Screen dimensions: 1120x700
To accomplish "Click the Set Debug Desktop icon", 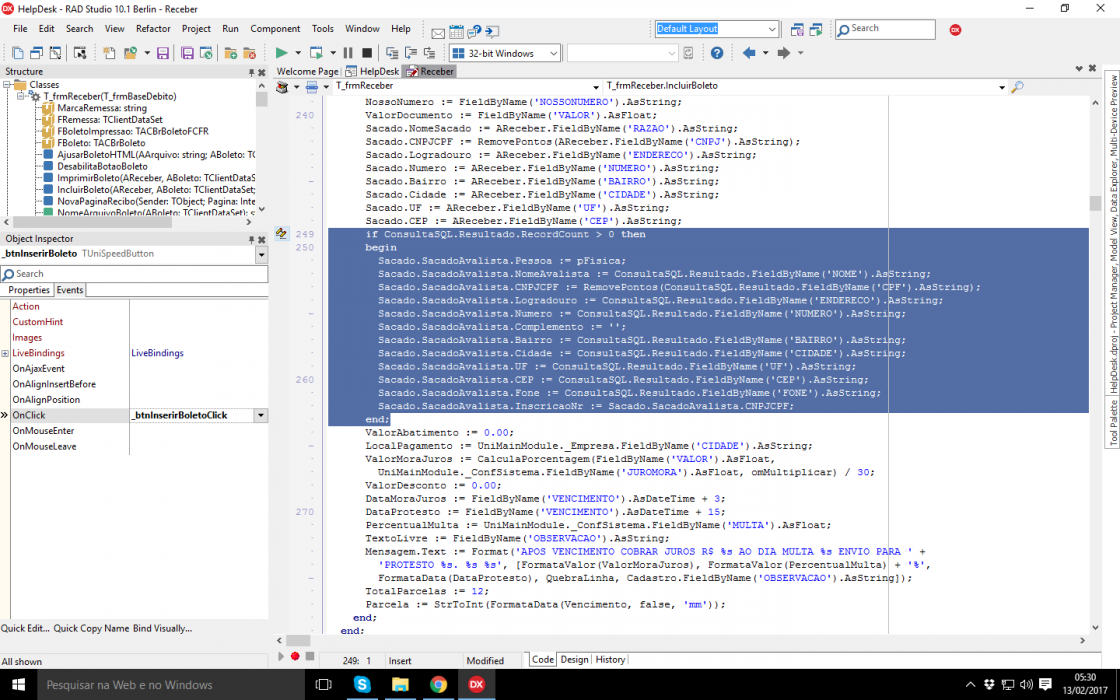I will pyautogui.click(x=816, y=29).
